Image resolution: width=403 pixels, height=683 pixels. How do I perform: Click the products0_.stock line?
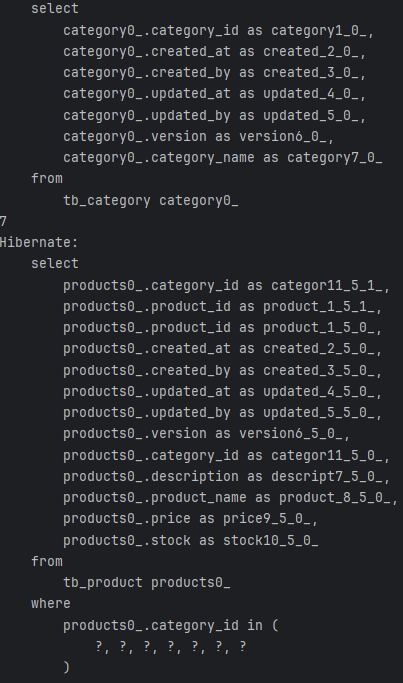click(x=191, y=540)
